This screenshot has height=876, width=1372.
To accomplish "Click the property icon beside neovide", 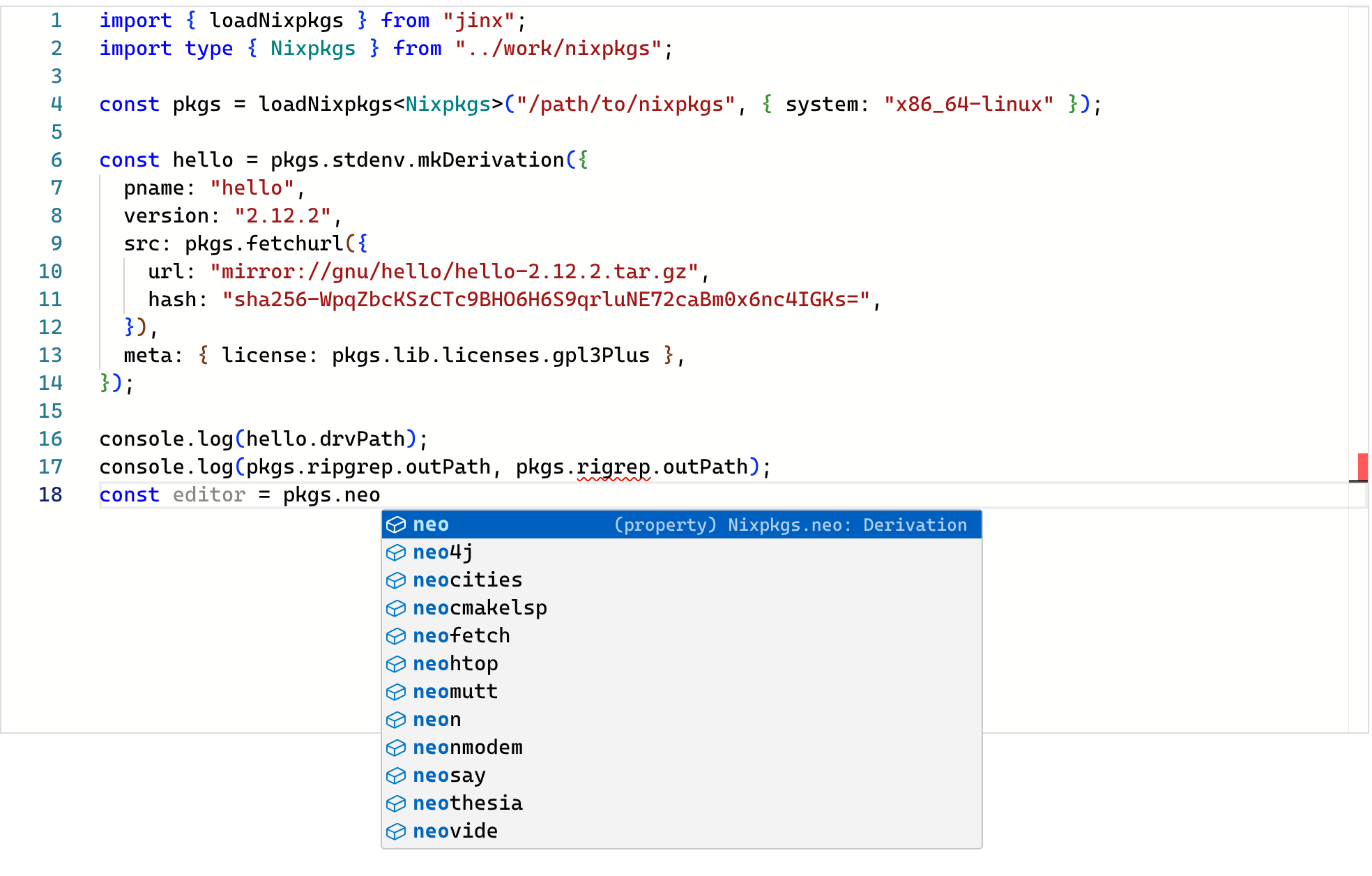I will 396,833.
